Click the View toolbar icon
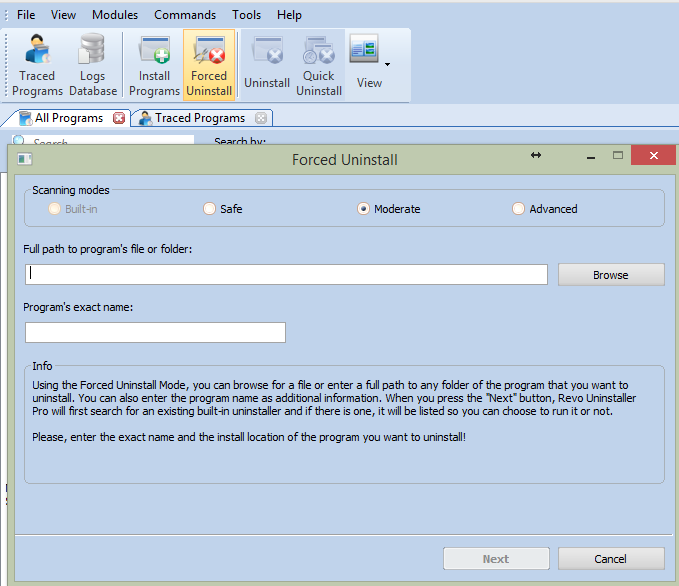Screen dimensions: 679x586 364,65
